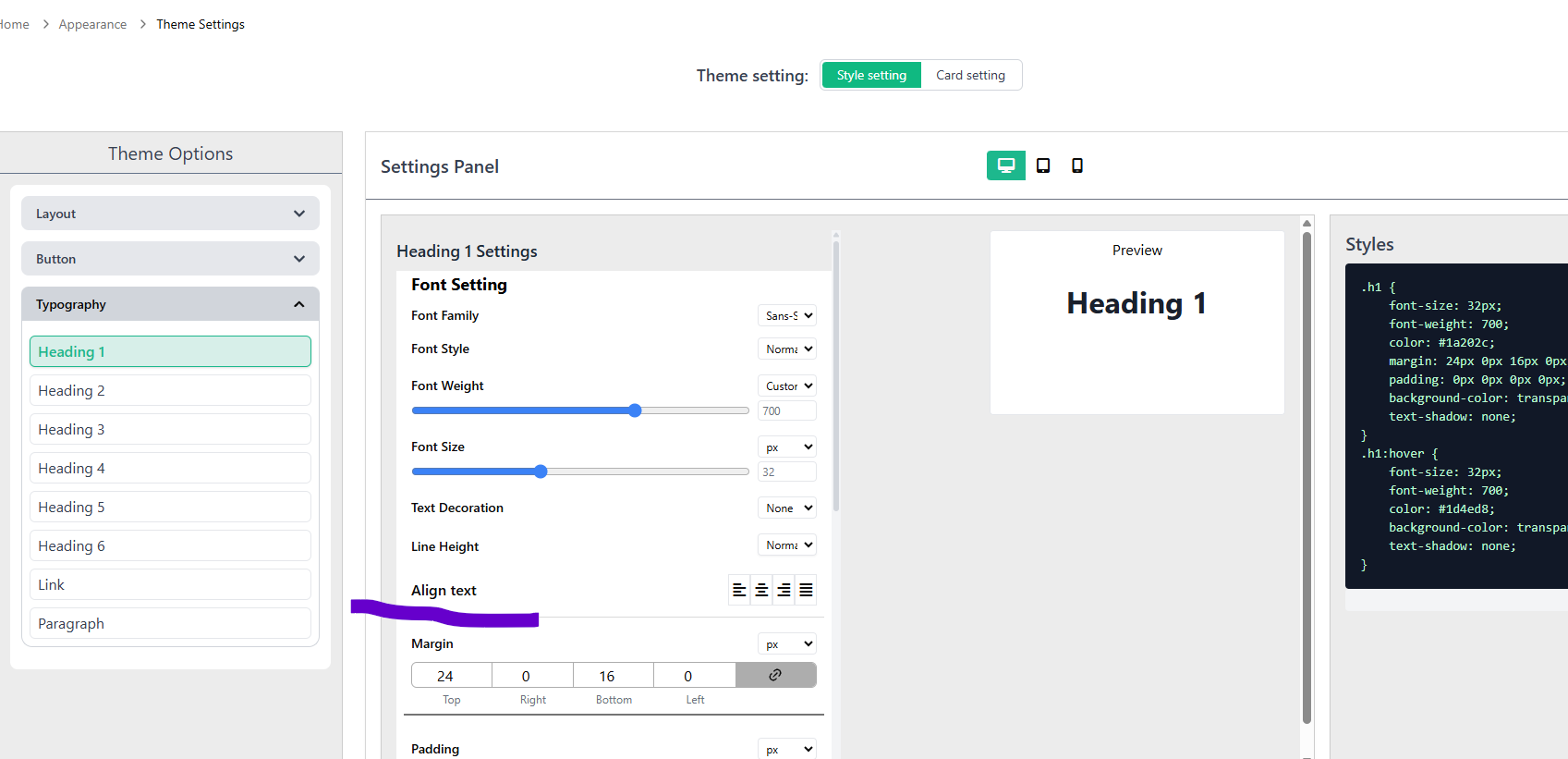The height and width of the screenshot is (759, 1568).
Task: Click the margin Left input field
Action: (x=695, y=676)
